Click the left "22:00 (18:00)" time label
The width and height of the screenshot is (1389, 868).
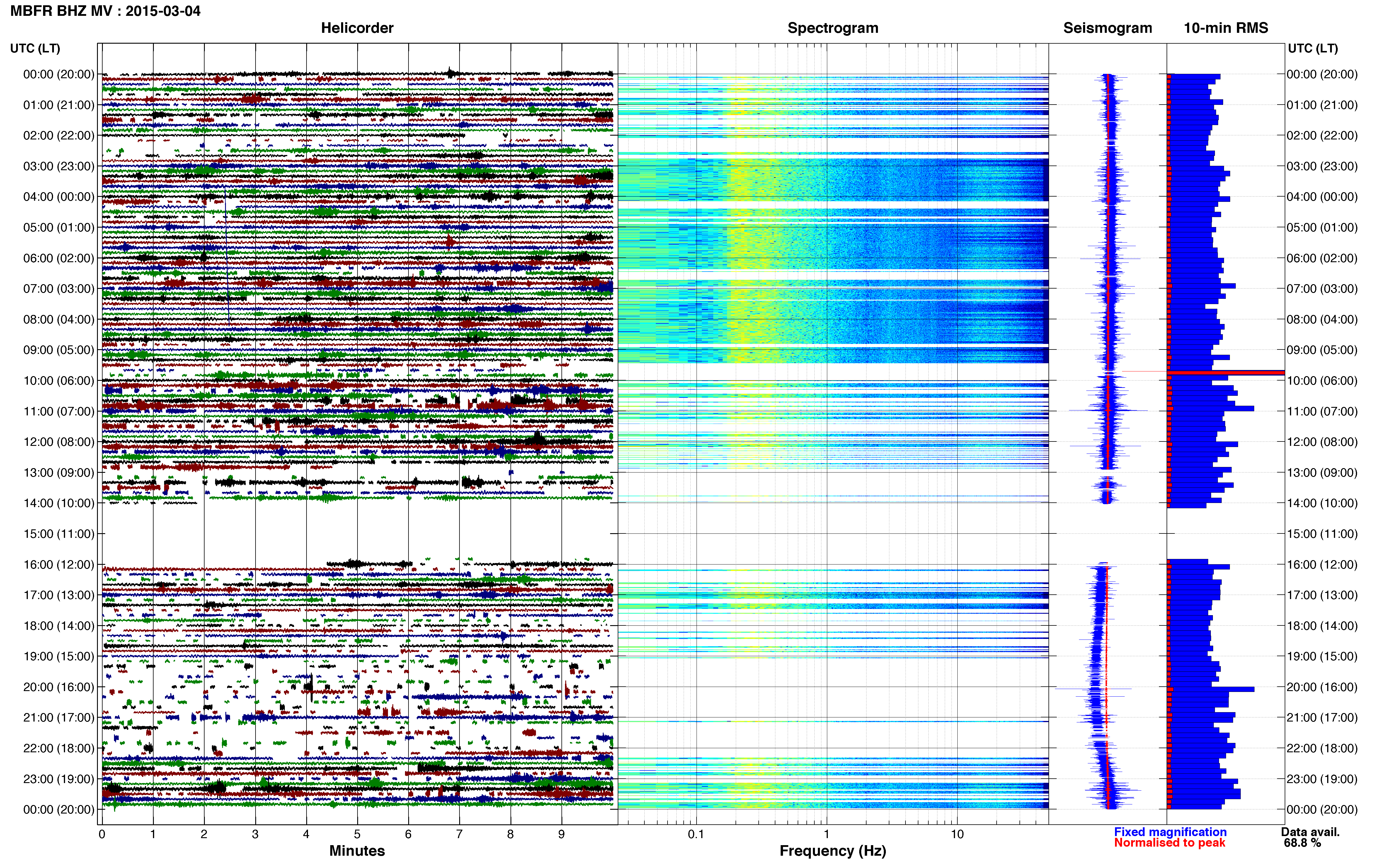59,748
